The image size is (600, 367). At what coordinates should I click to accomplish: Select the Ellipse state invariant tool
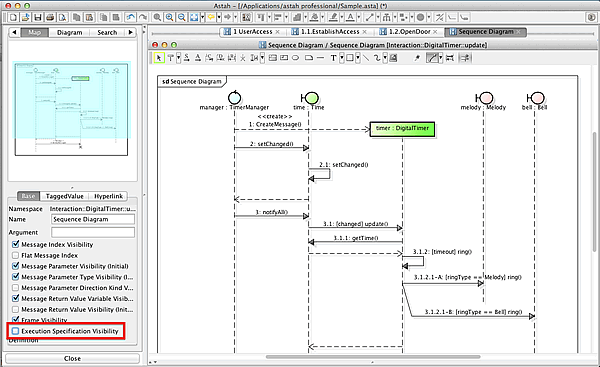pyautogui.click(x=295, y=58)
